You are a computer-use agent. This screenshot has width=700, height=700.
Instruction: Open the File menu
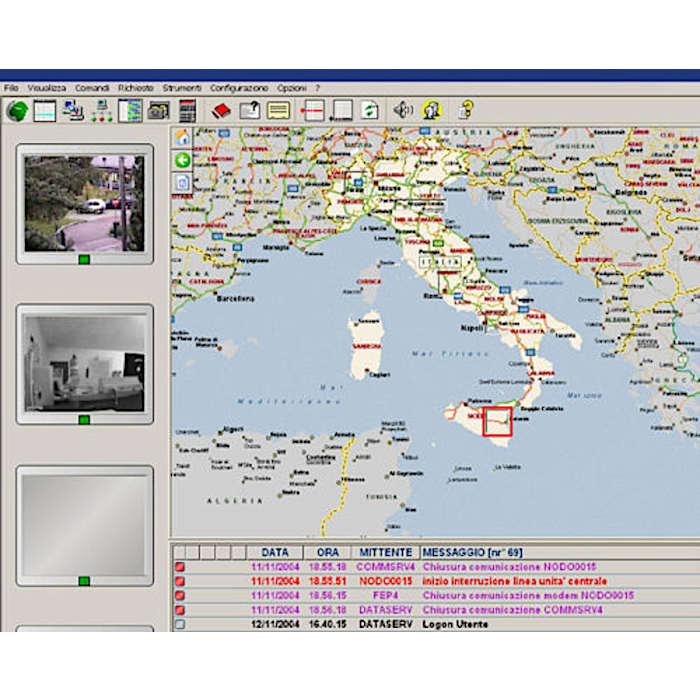11,88
